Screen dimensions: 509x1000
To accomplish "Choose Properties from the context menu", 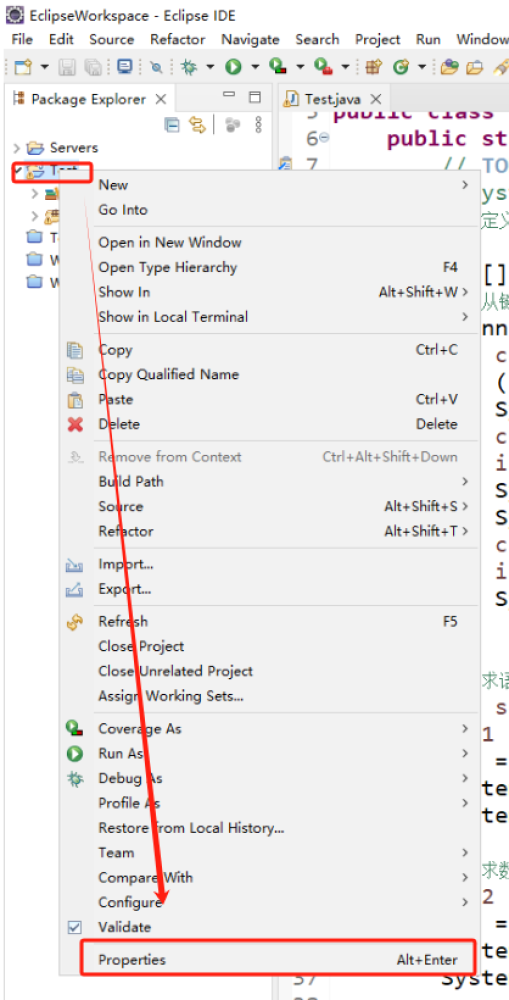I will click(278, 960).
